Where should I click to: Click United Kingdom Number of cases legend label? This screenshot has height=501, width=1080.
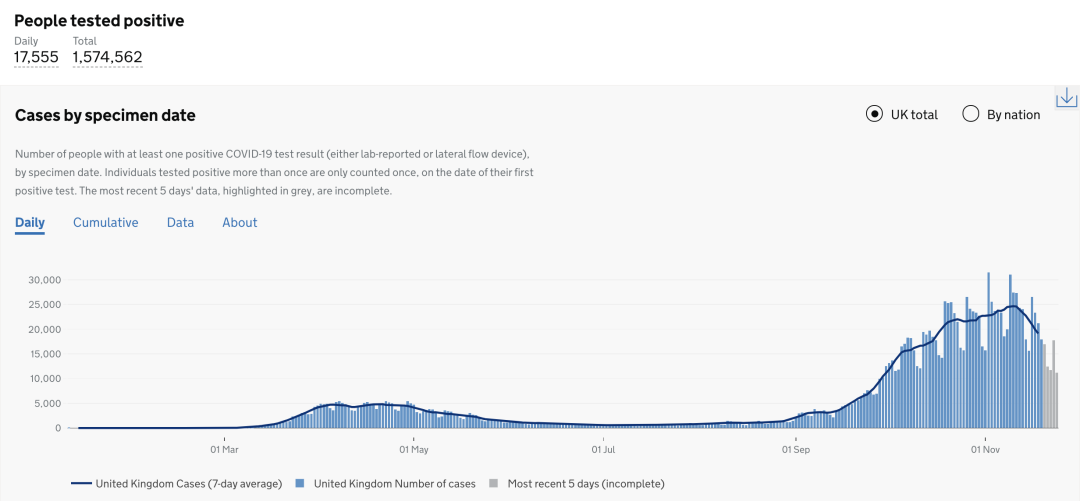click(x=392, y=484)
